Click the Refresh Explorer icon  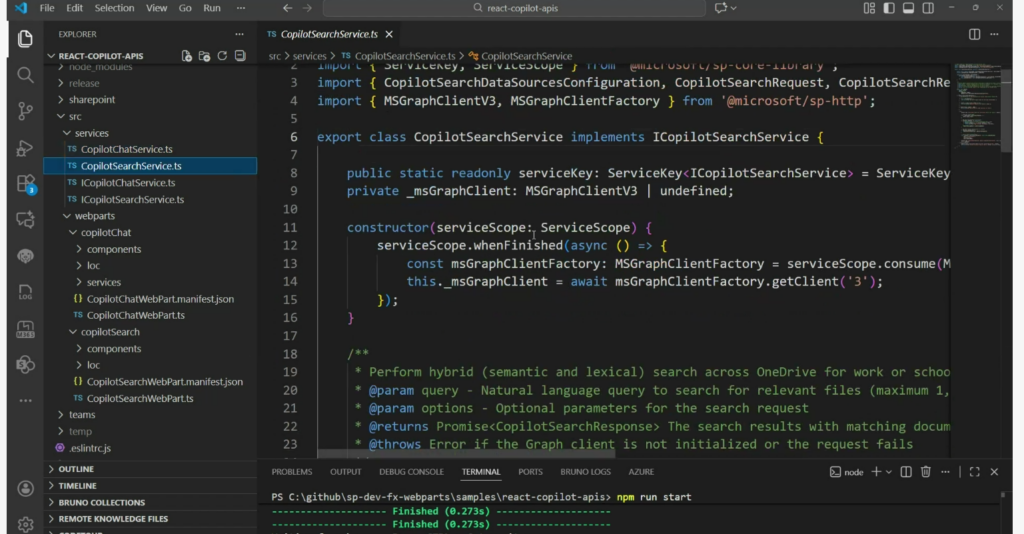pos(223,56)
